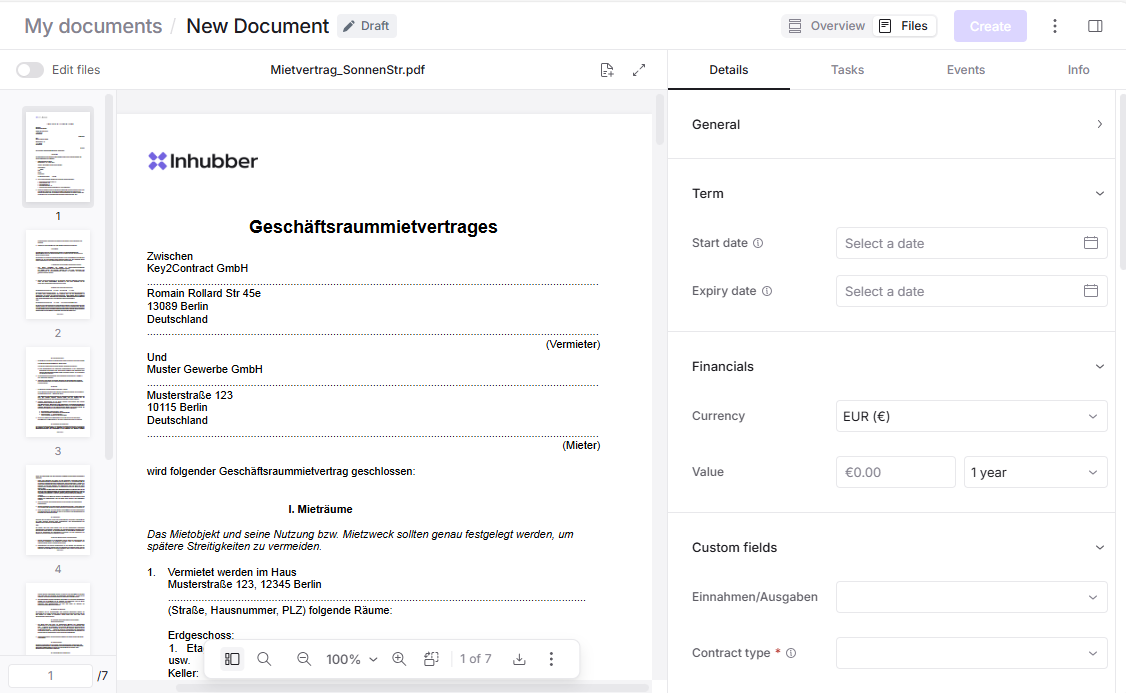Screen dimensions: 1126x693
Task: Zoom in on the document
Action: (399, 659)
